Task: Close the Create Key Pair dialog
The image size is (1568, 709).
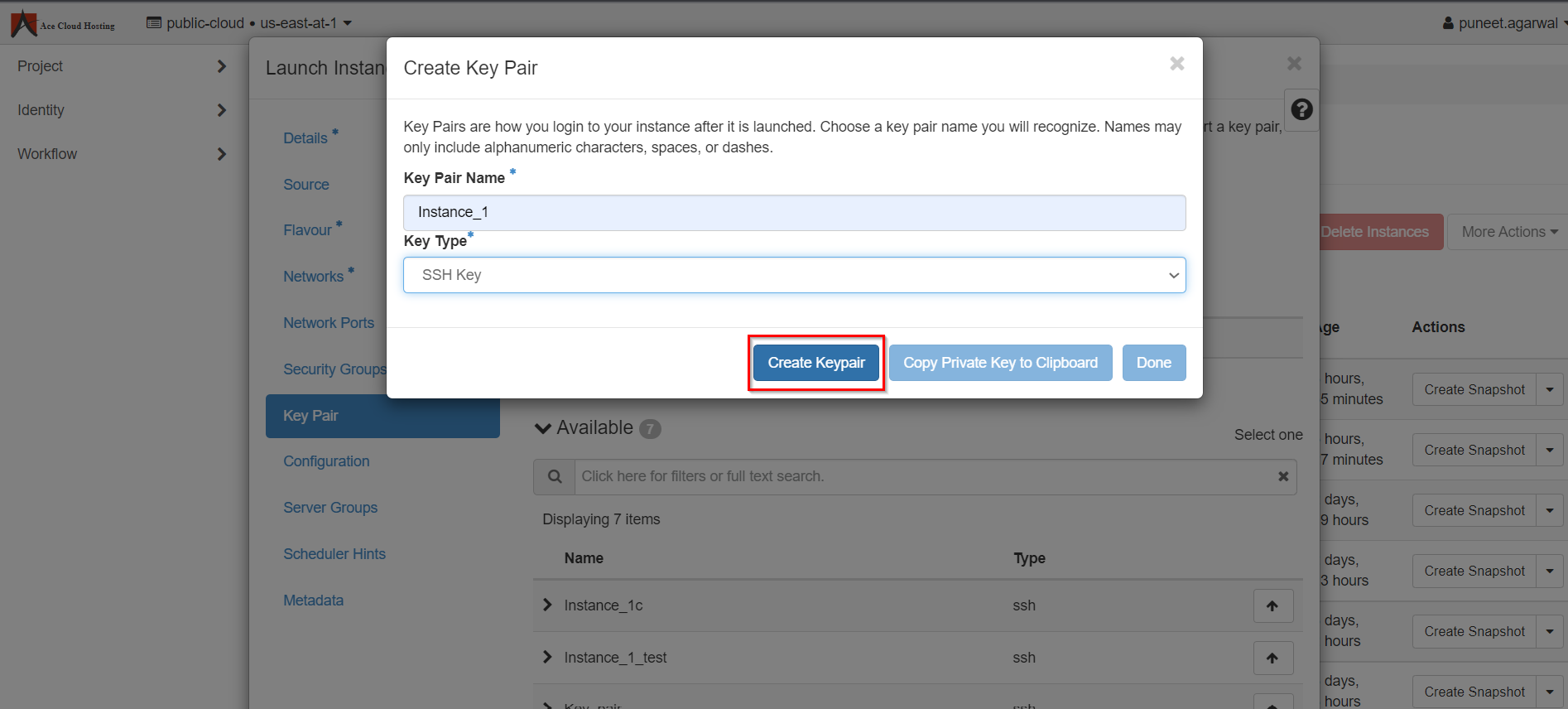Action: tap(1176, 64)
